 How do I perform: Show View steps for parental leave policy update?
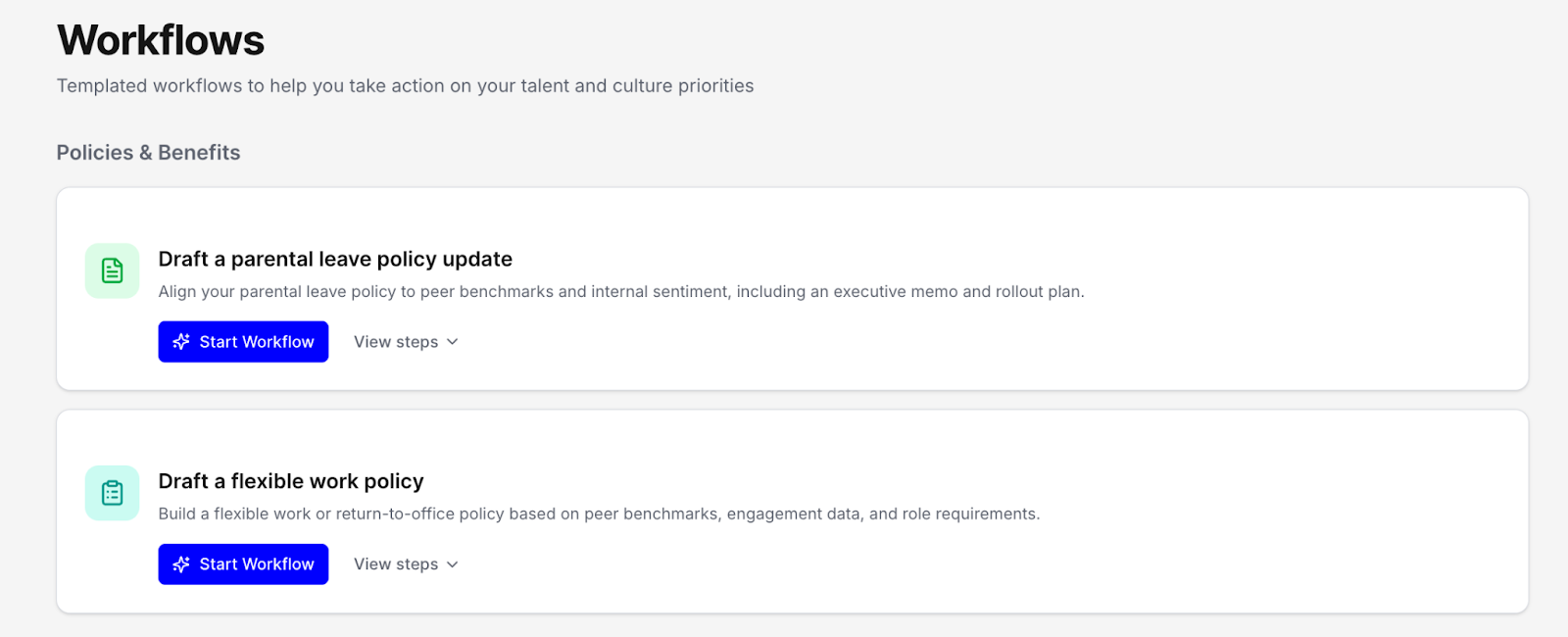[x=396, y=342]
